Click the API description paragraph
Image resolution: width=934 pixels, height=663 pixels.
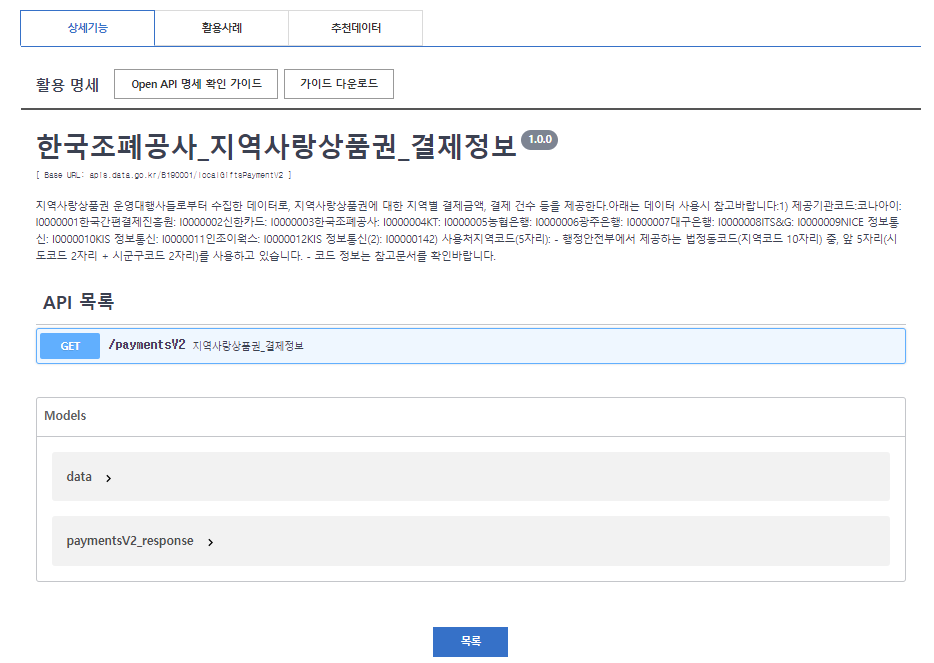(469, 231)
